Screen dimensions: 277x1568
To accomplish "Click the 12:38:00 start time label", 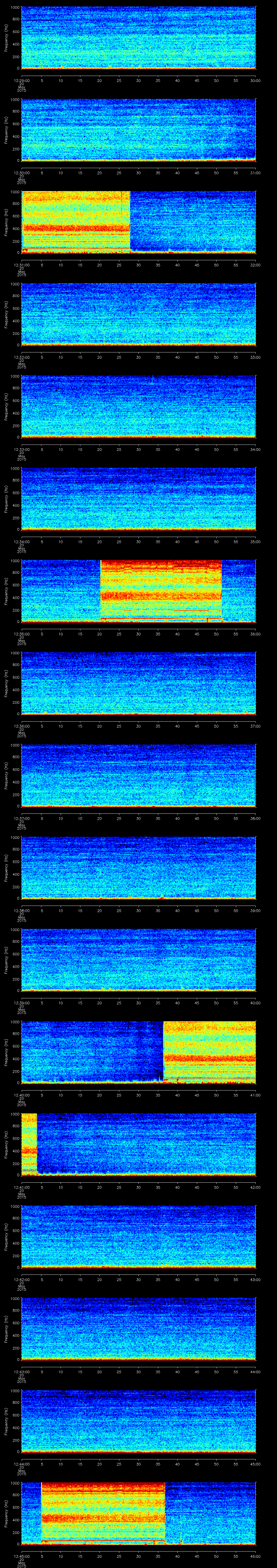I will (21, 910).
